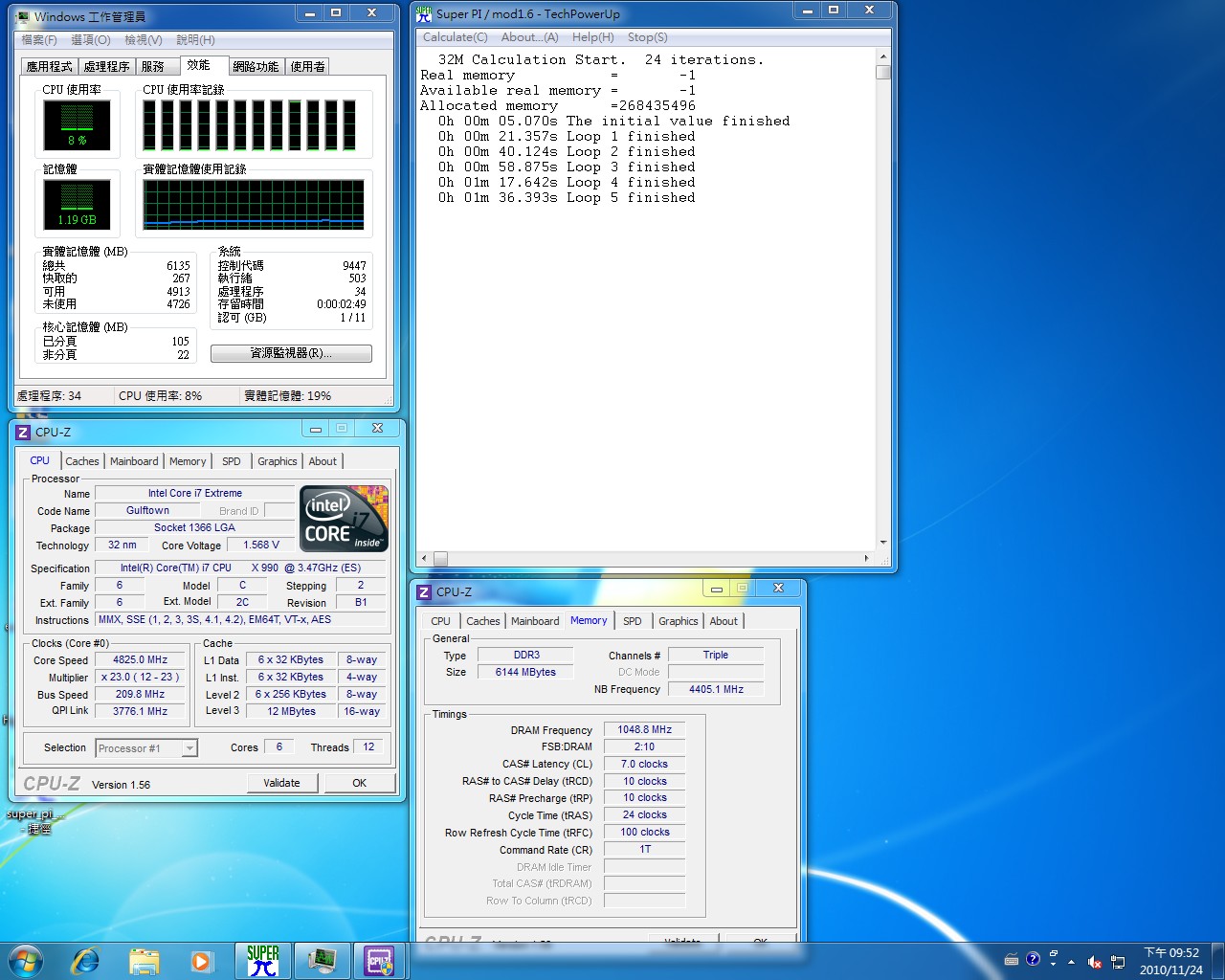
Task: Click the CPU usage 8 % meter
Action: coord(78,124)
